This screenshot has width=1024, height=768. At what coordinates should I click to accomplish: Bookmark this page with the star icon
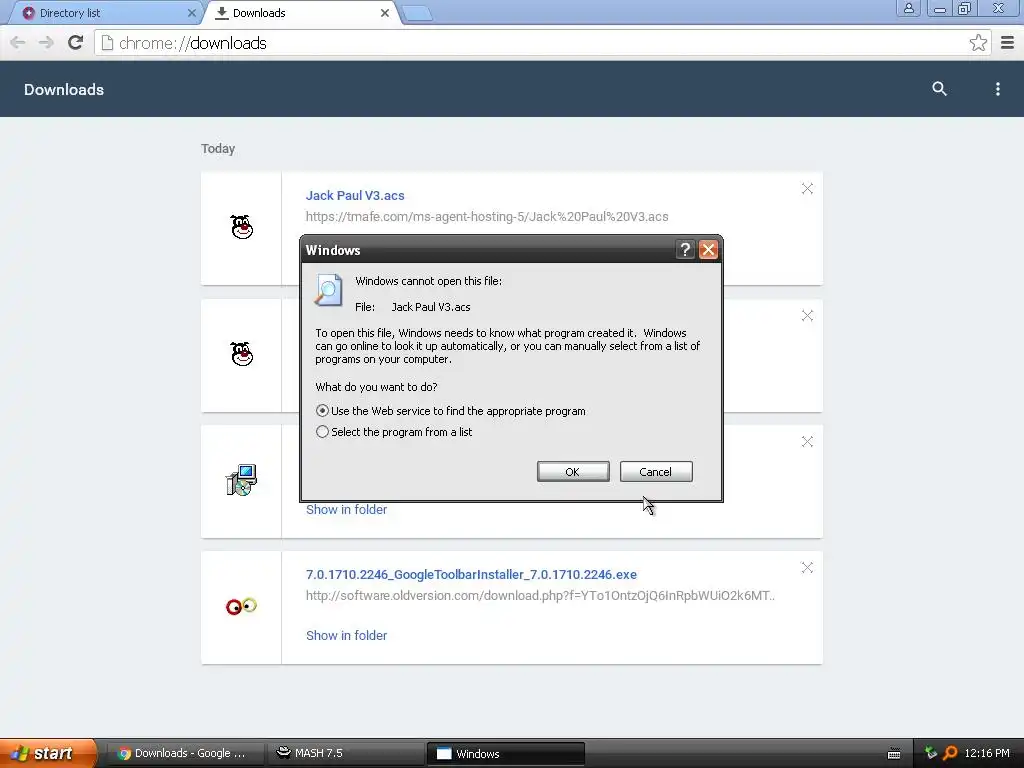(x=978, y=43)
